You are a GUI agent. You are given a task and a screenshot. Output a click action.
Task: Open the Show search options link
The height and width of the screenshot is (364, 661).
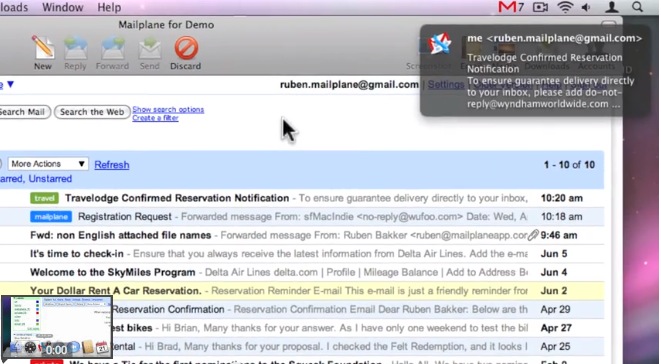coord(168,109)
